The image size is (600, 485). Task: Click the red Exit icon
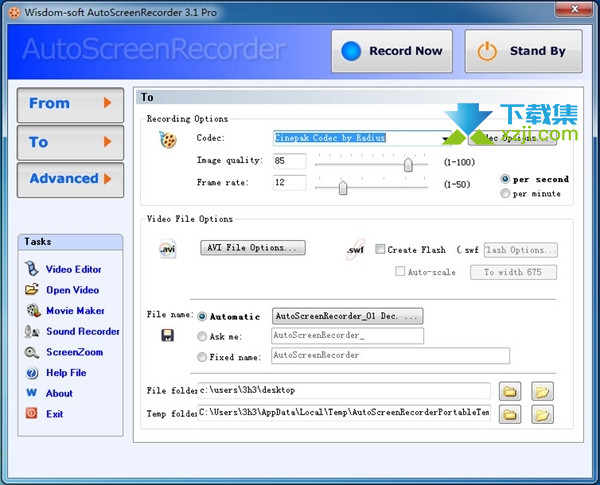tap(32, 413)
